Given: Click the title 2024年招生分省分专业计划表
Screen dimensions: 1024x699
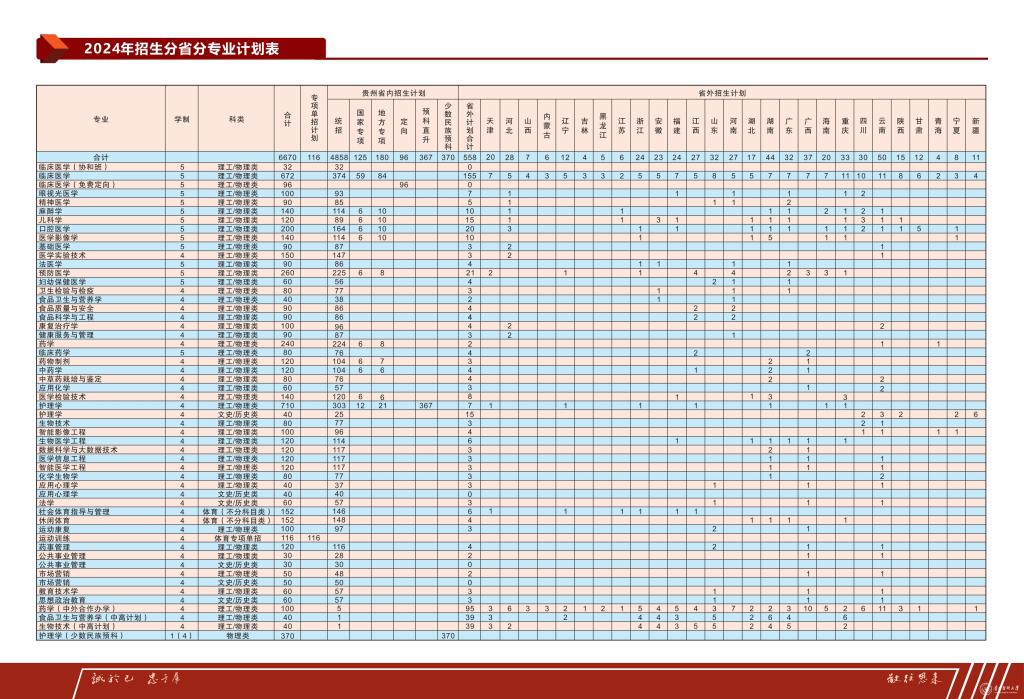Looking at the screenshot, I should point(182,48).
